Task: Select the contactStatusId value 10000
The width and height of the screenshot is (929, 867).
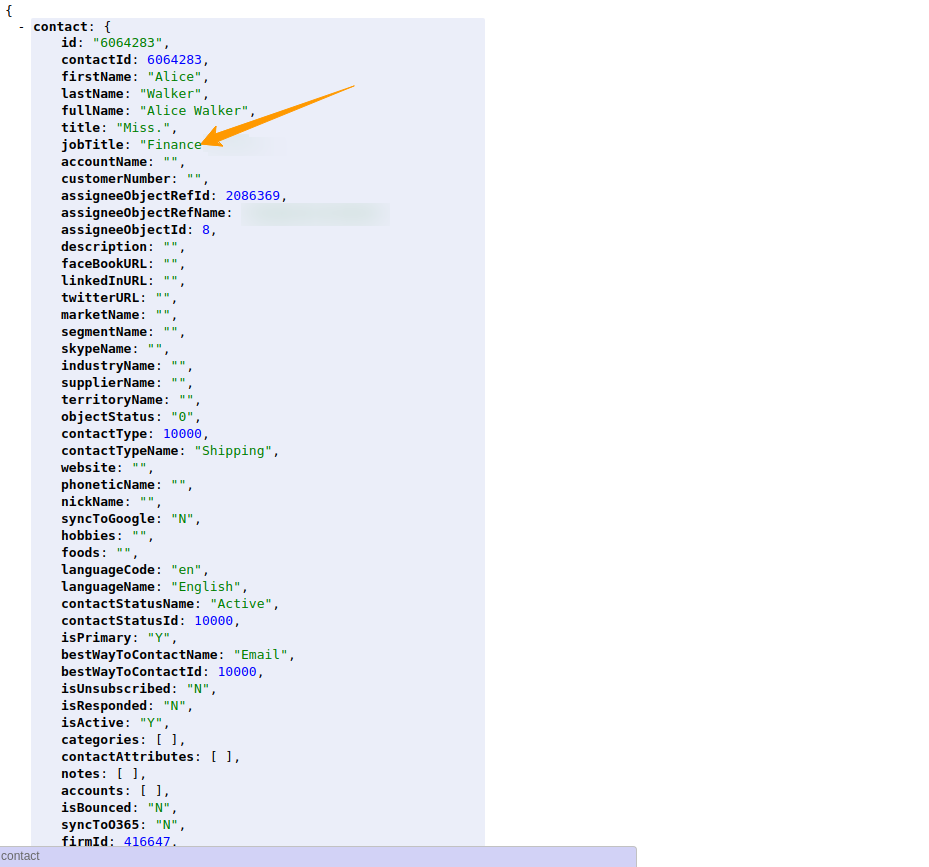Action: point(213,621)
